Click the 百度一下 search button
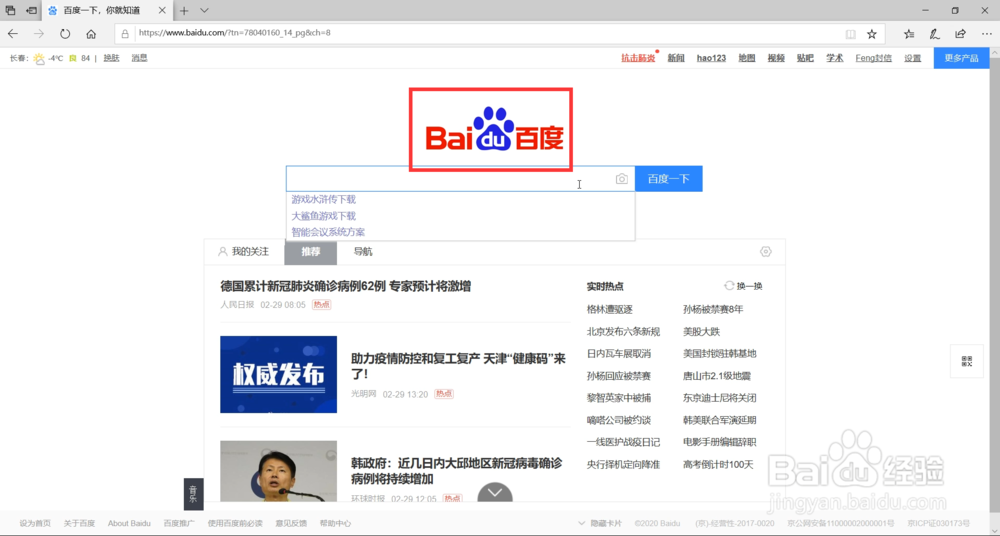Image resolution: width=1000 pixels, height=536 pixels. pyautogui.click(x=668, y=179)
